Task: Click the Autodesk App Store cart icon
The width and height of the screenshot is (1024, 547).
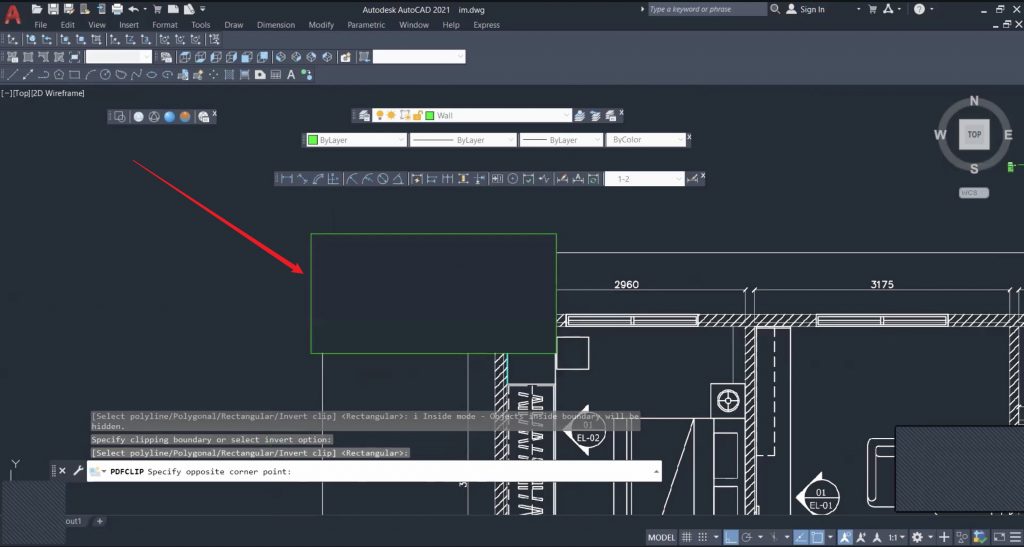Action: [872, 9]
